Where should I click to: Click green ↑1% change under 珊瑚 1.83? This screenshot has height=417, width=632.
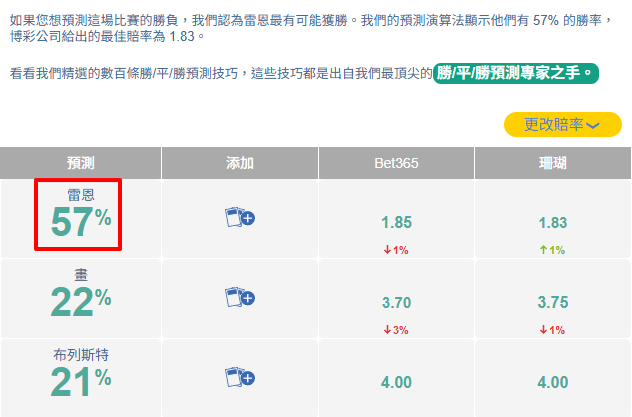pyautogui.click(x=552, y=250)
